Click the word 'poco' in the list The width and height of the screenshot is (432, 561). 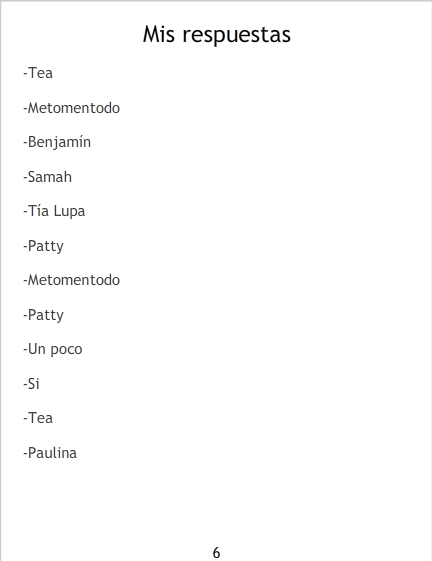pyautogui.click(x=66, y=350)
